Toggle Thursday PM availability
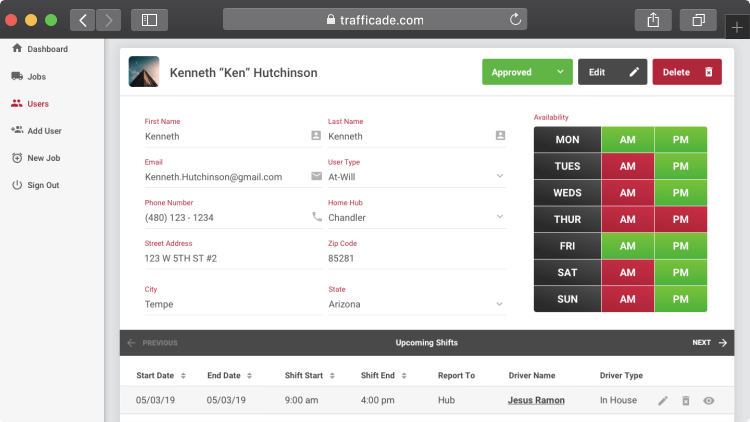750x422 pixels. click(x=680, y=220)
